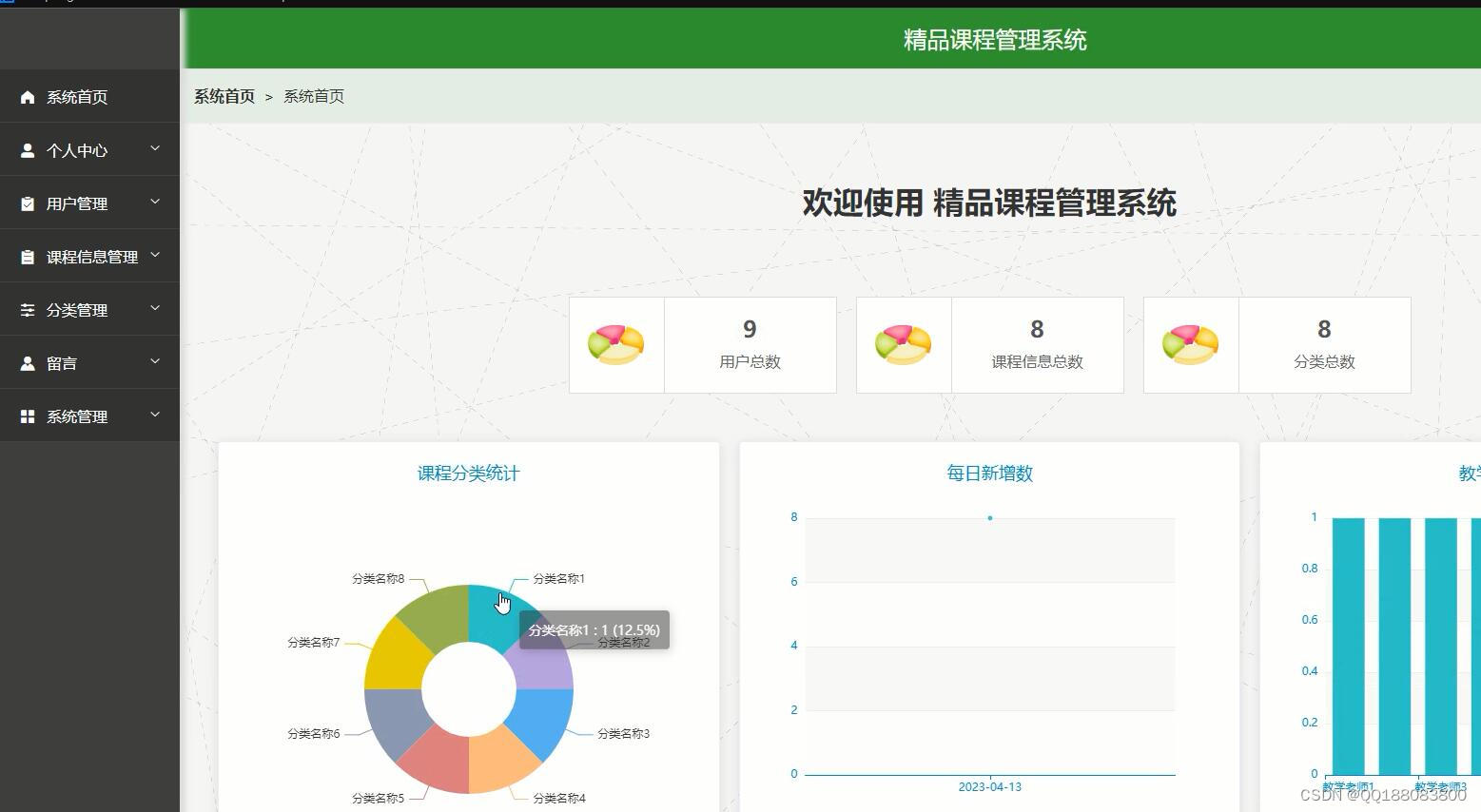Click the 用户管理 checklist icon in sidebar
Viewport: 1481px width, 812px height.
(27, 203)
